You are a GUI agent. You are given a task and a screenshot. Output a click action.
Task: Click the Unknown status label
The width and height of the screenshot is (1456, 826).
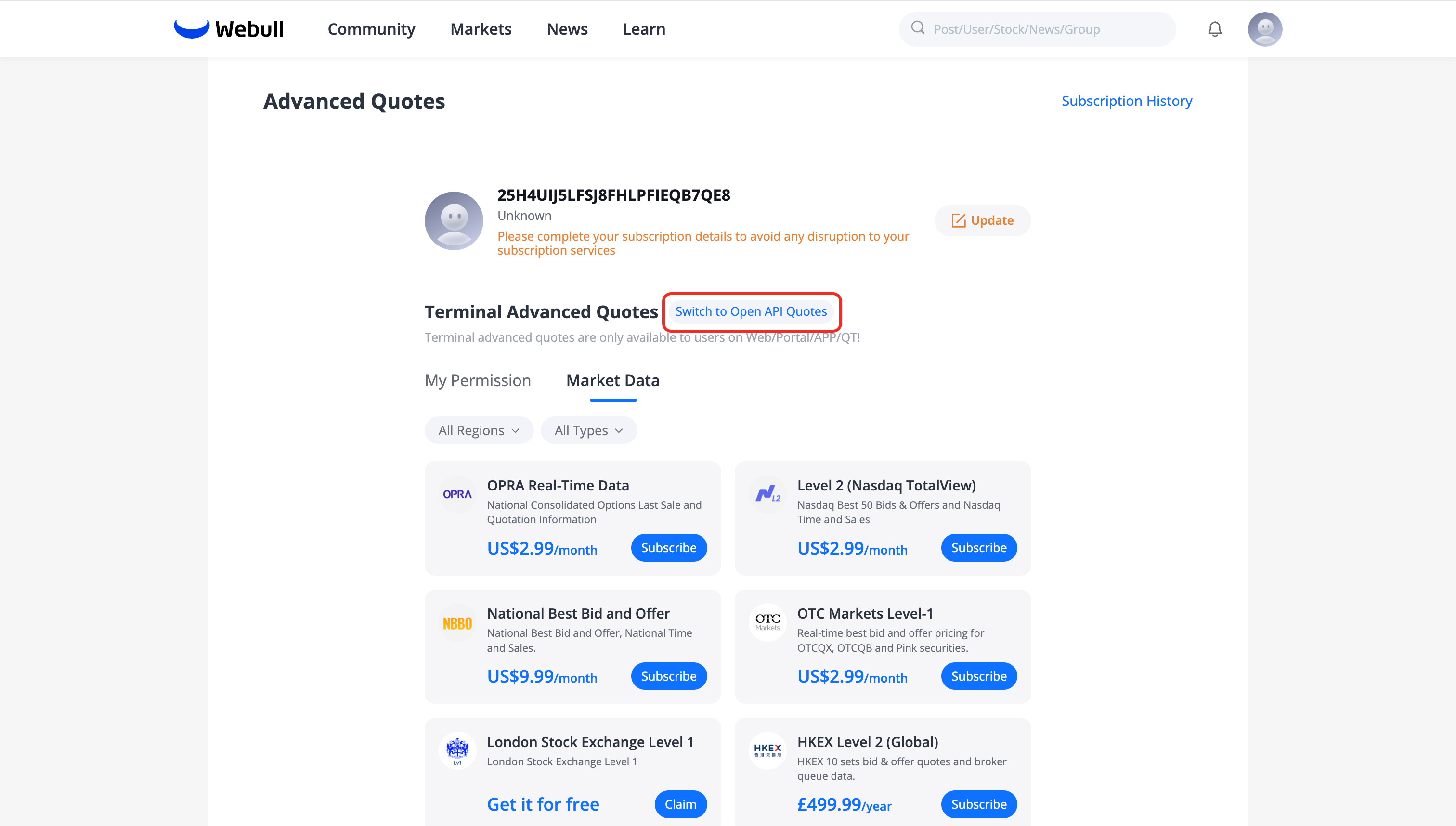(524, 216)
